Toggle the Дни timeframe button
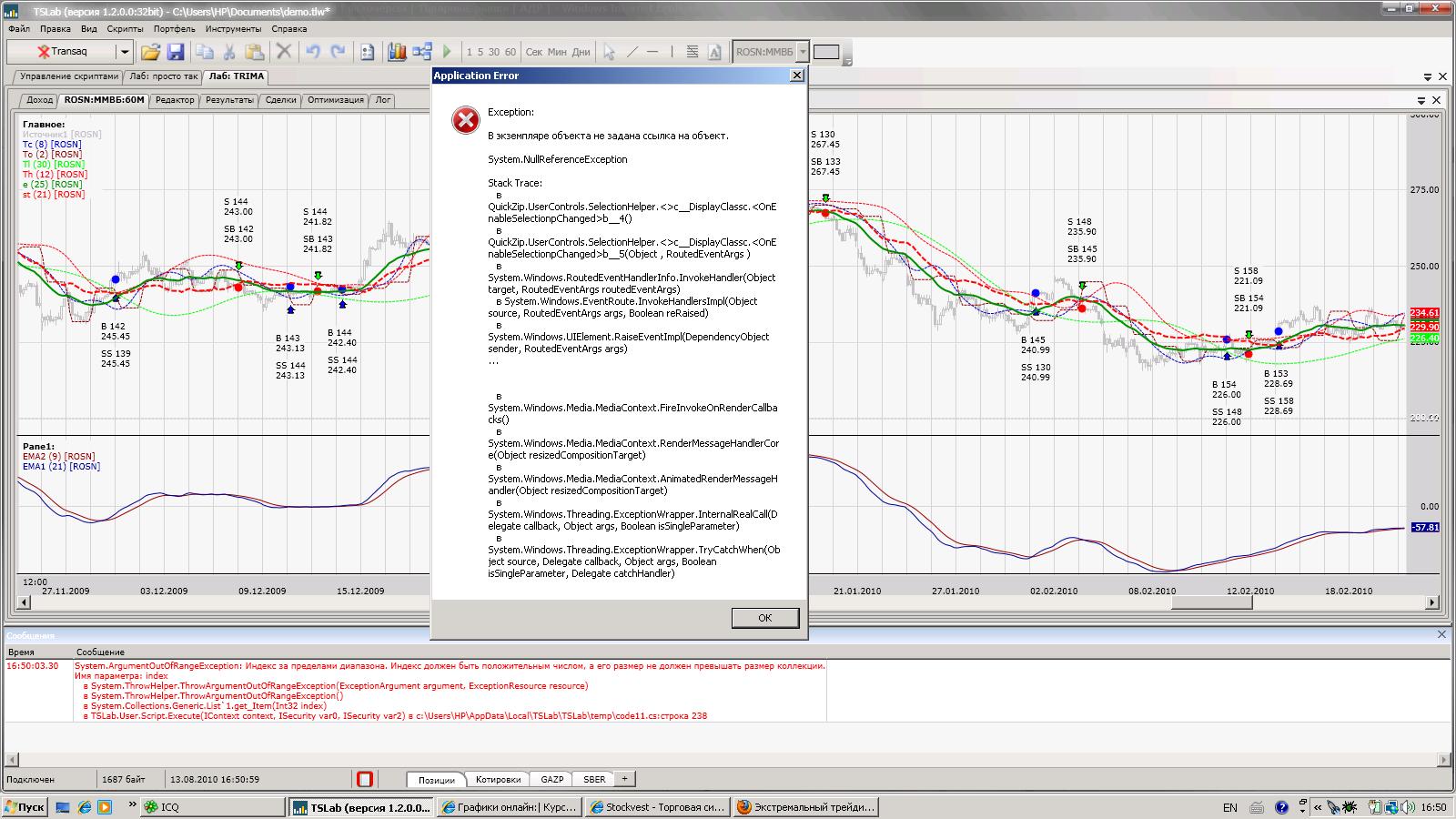 581,52
